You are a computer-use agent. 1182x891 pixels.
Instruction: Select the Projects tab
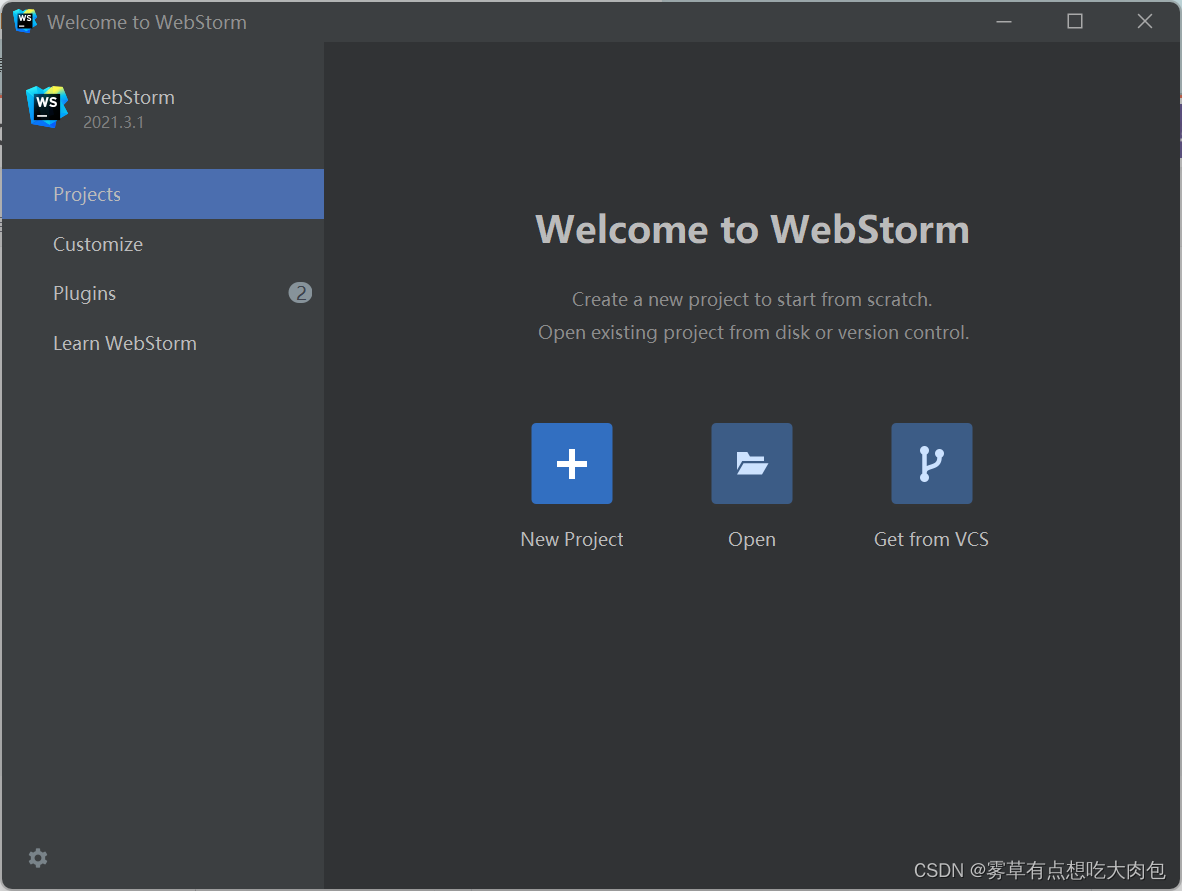pyautogui.click(x=163, y=194)
